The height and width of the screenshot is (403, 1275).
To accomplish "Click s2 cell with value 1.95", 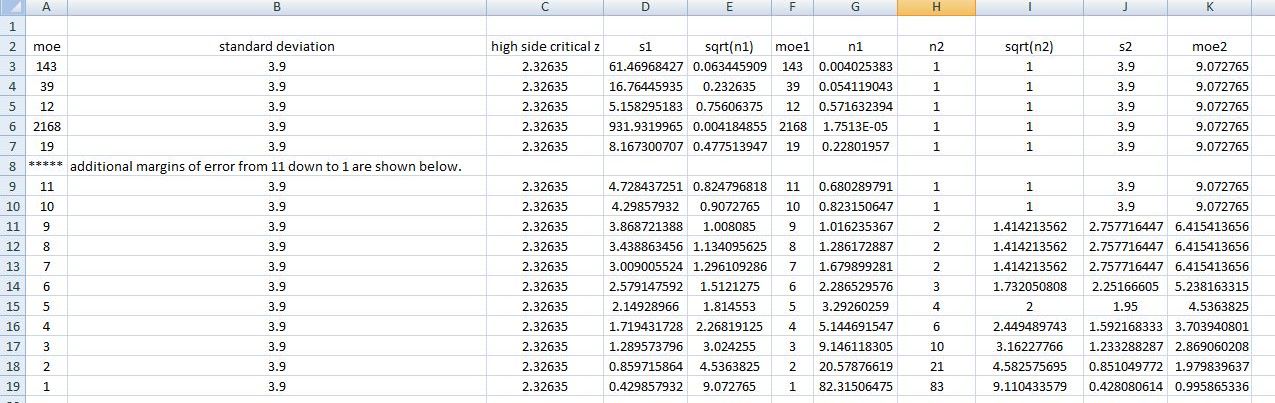I will 1125,306.
